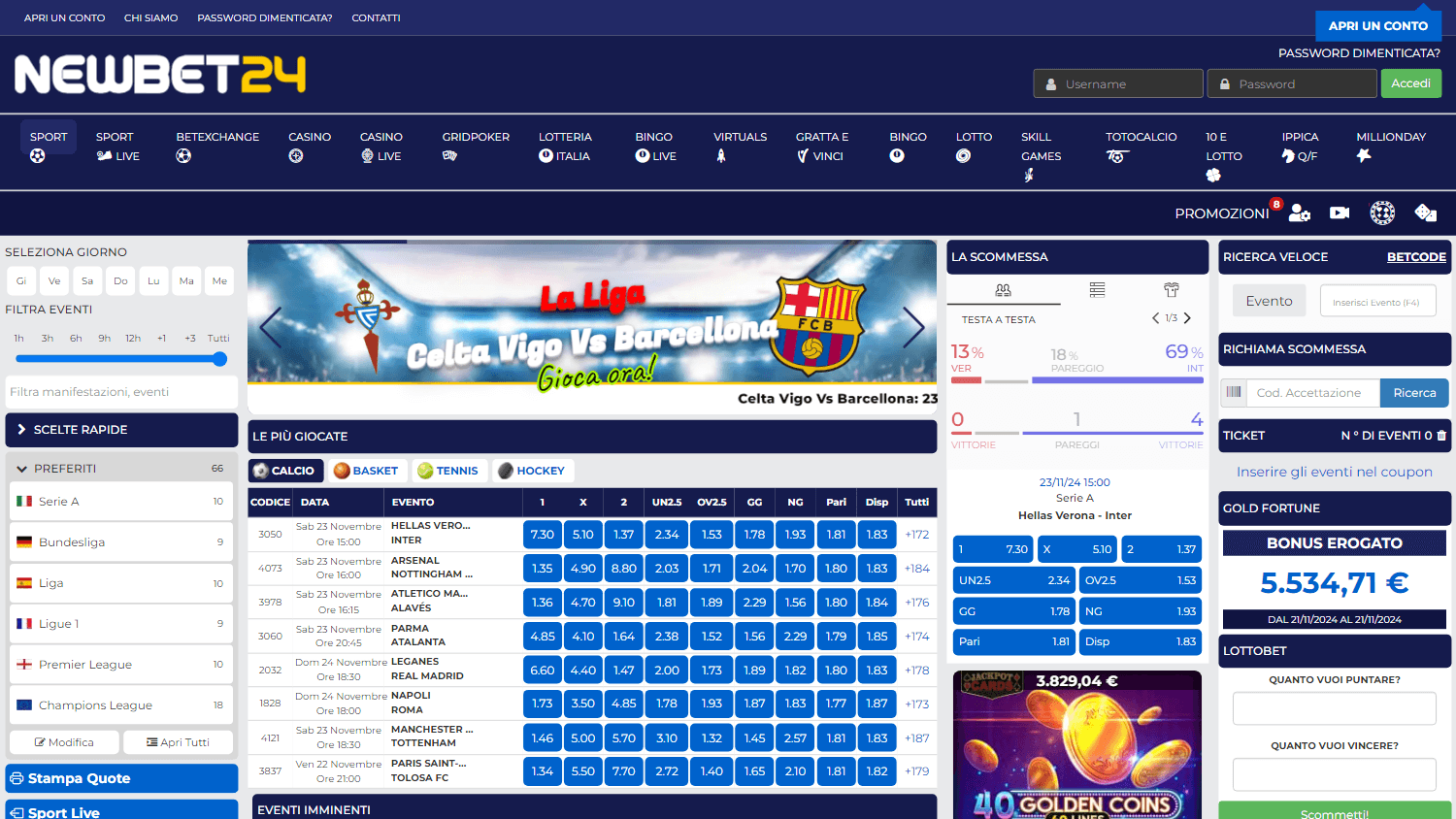Open the live video camera icon

coord(1340,213)
